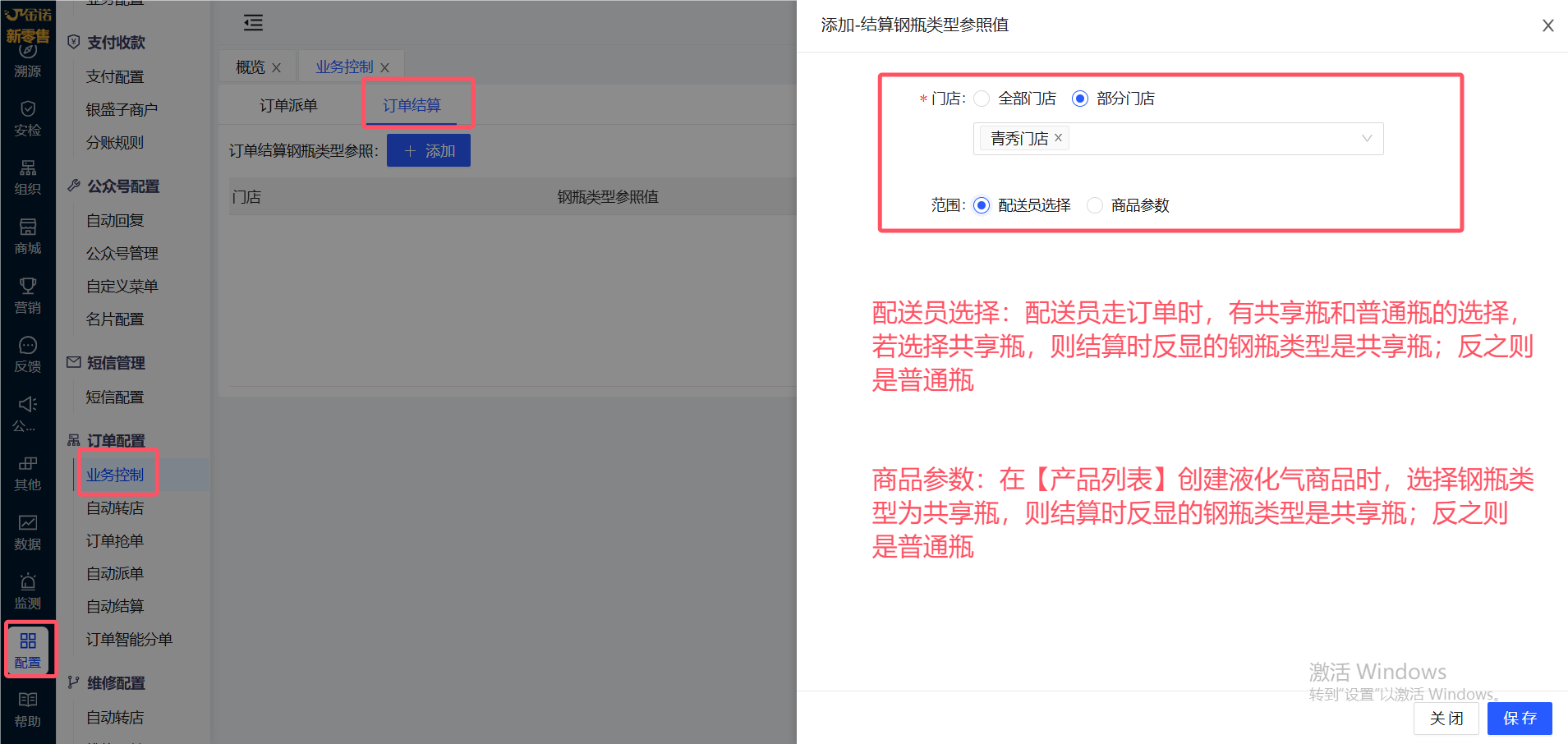Image resolution: width=1568 pixels, height=744 pixels.
Task: Open the 反馈 feedback sidebar icon
Action: (x=27, y=355)
